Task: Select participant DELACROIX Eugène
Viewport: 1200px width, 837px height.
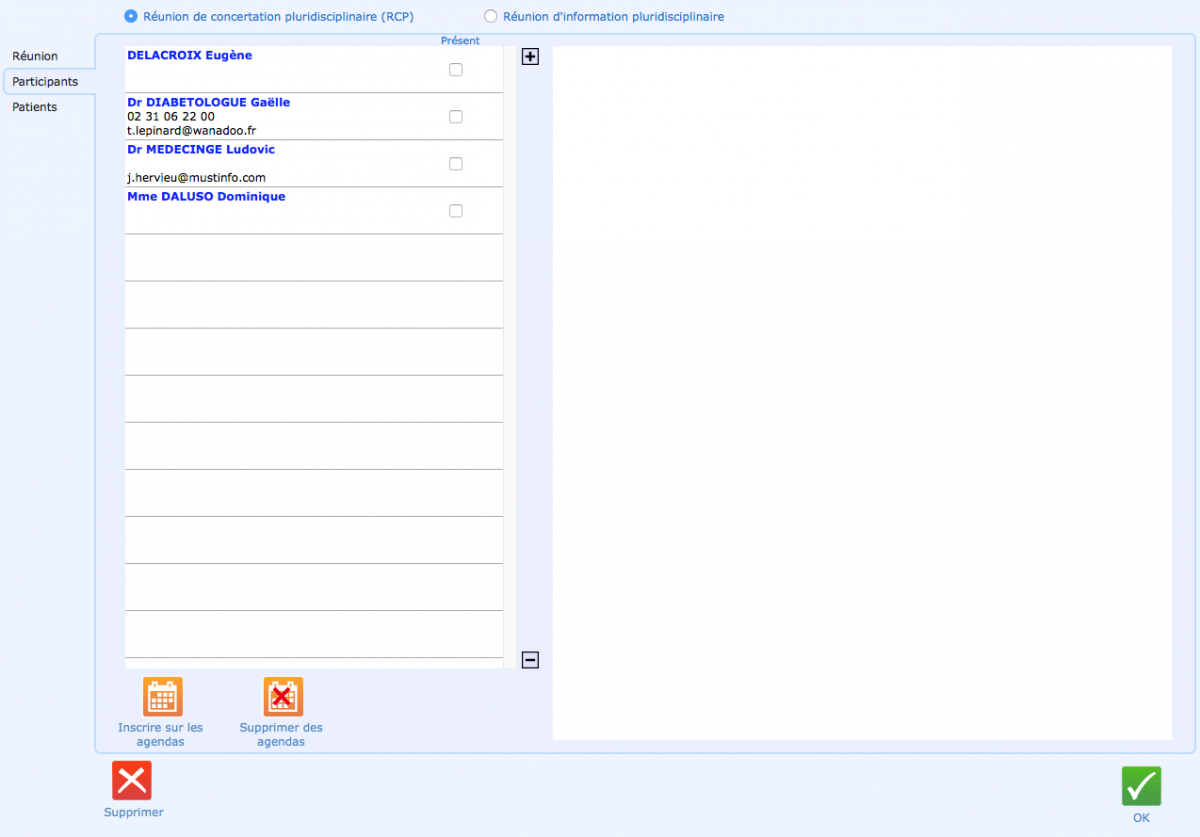Action: pos(190,56)
